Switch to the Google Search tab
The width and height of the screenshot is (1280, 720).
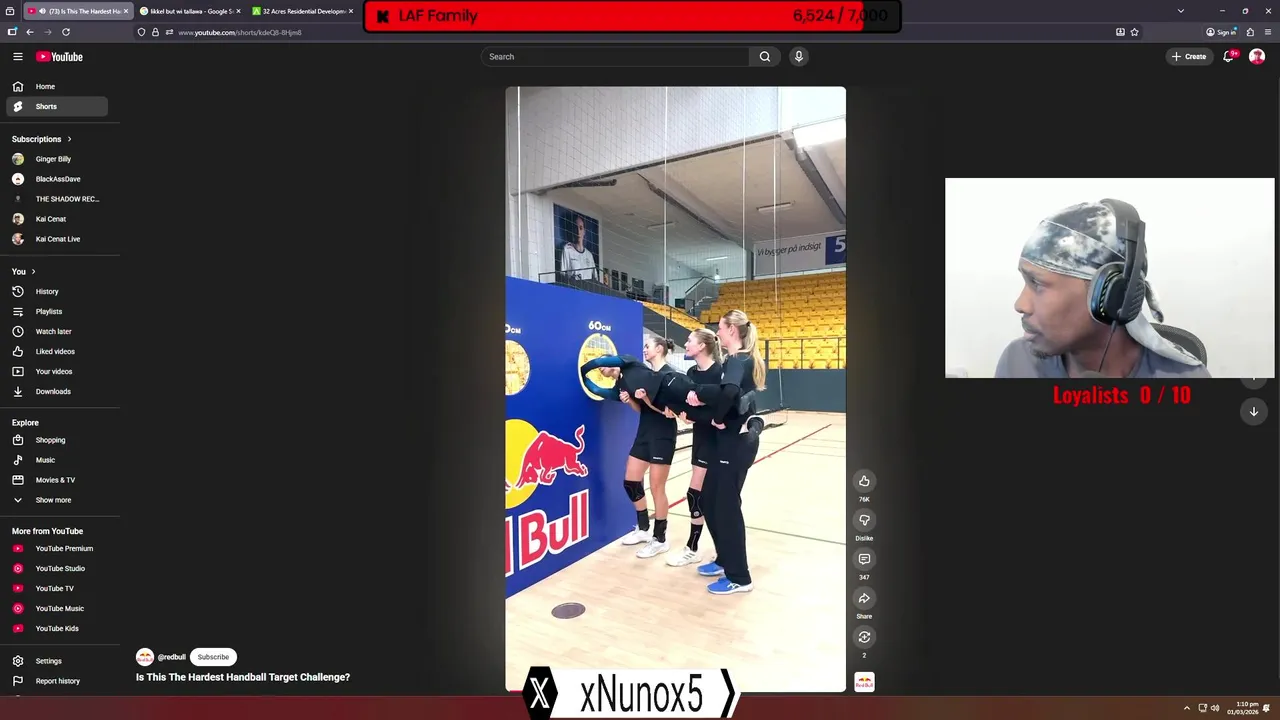[190, 11]
